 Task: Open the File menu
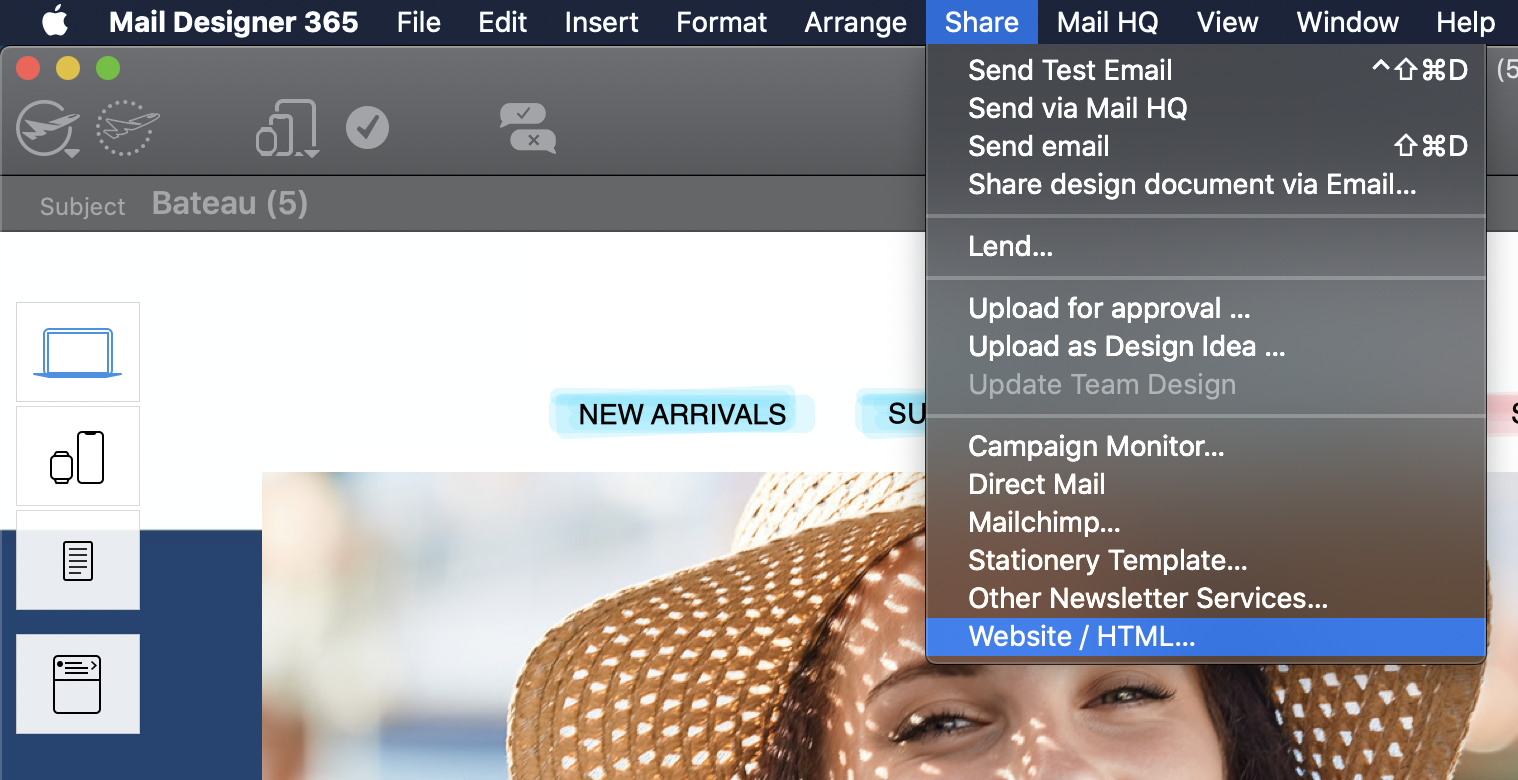pyautogui.click(x=418, y=22)
